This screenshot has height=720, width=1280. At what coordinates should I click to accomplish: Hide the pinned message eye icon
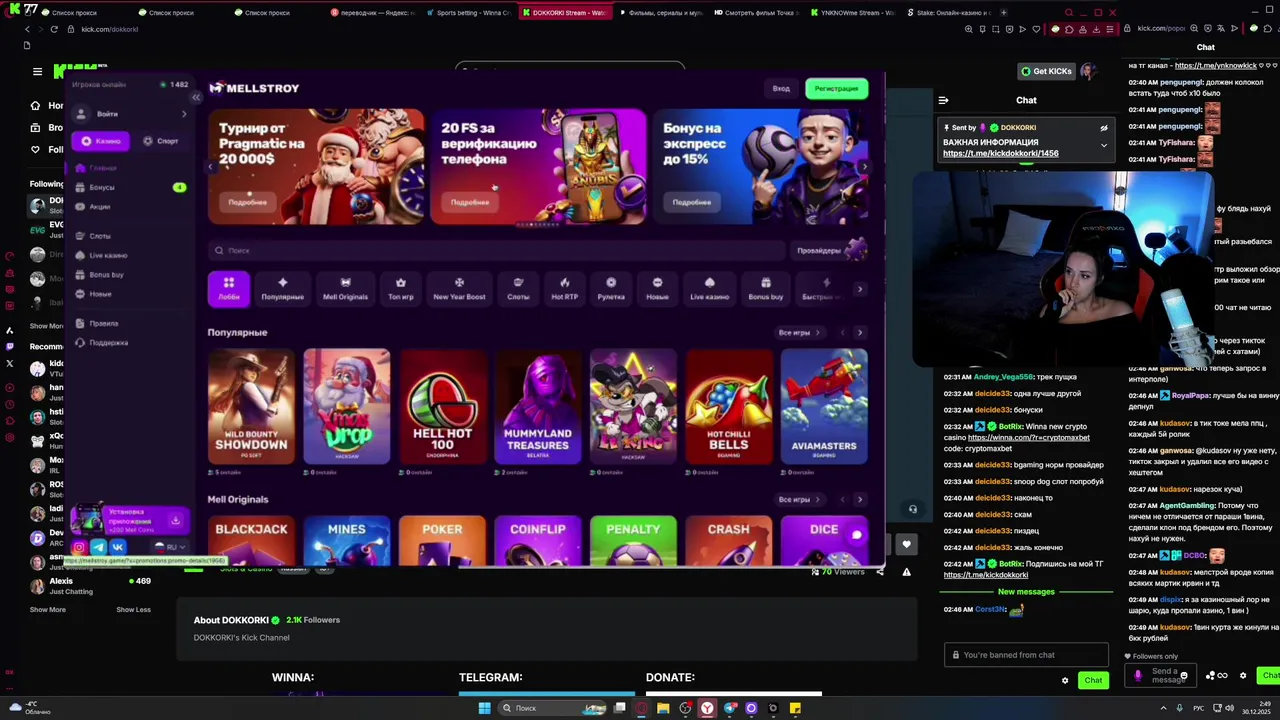(x=1104, y=128)
